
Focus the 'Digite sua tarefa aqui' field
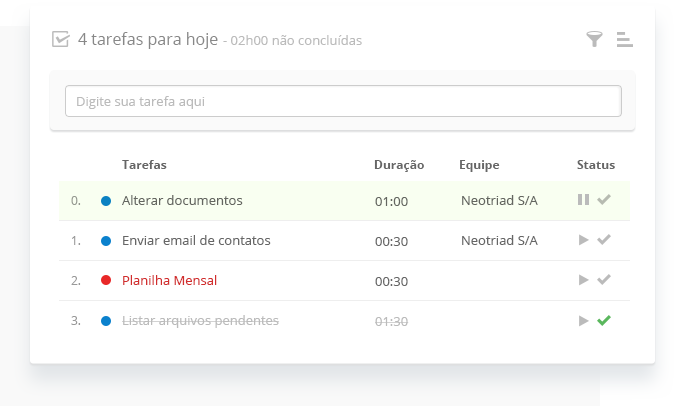(343, 101)
